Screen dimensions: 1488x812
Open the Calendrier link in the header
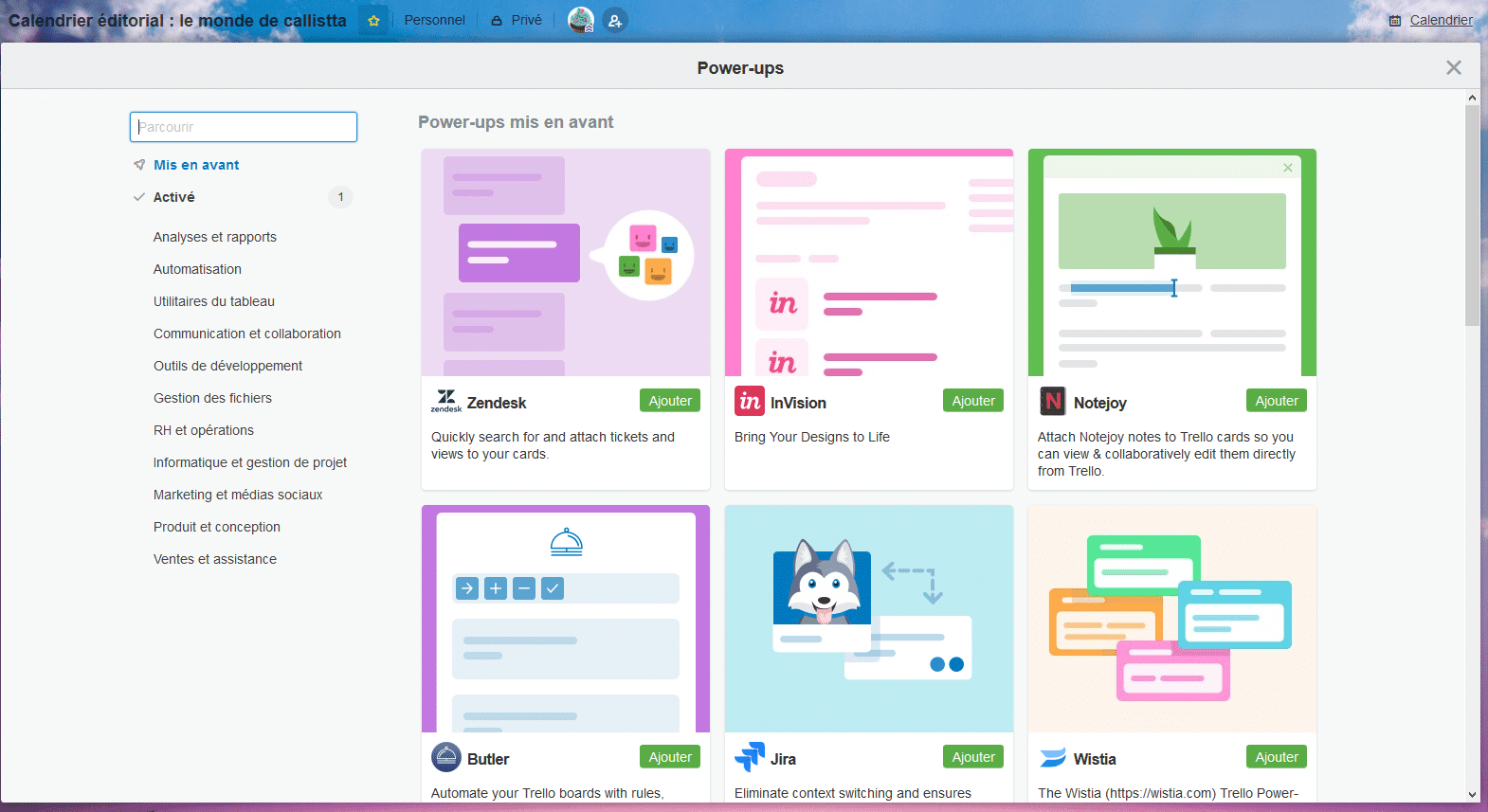(x=1431, y=20)
